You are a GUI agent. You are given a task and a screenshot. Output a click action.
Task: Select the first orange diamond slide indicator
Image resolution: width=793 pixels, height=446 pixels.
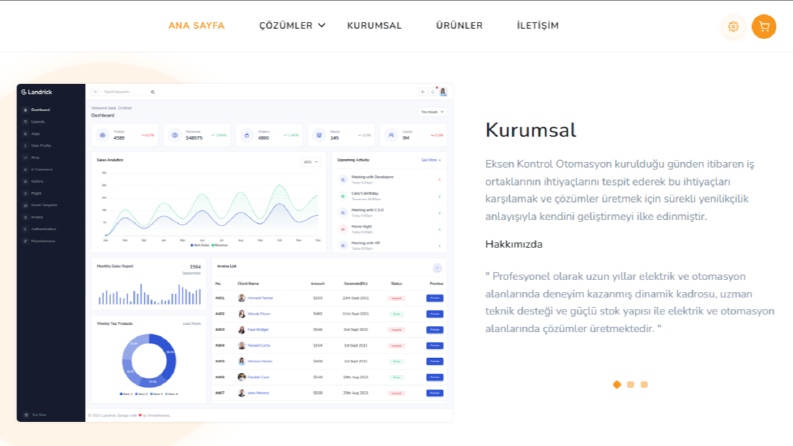(x=617, y=385)
